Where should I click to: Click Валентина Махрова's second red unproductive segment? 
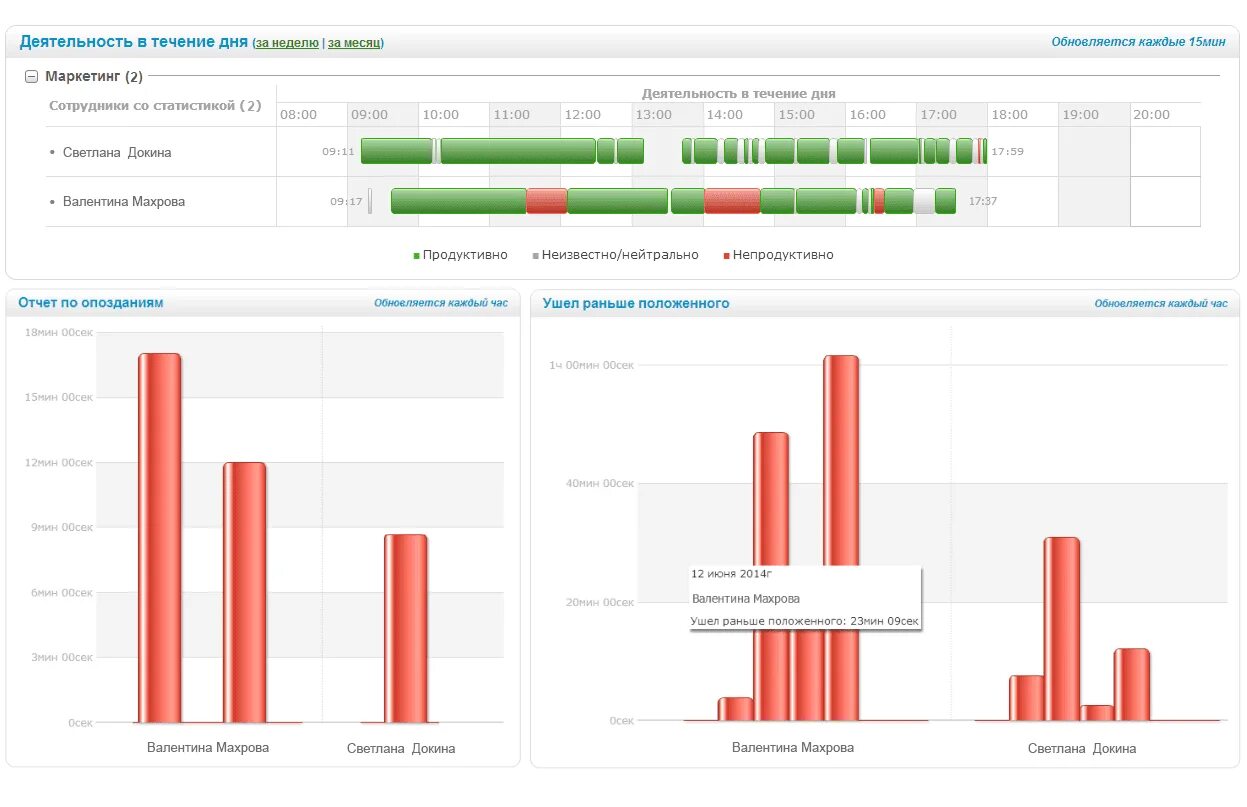(732, 200)
